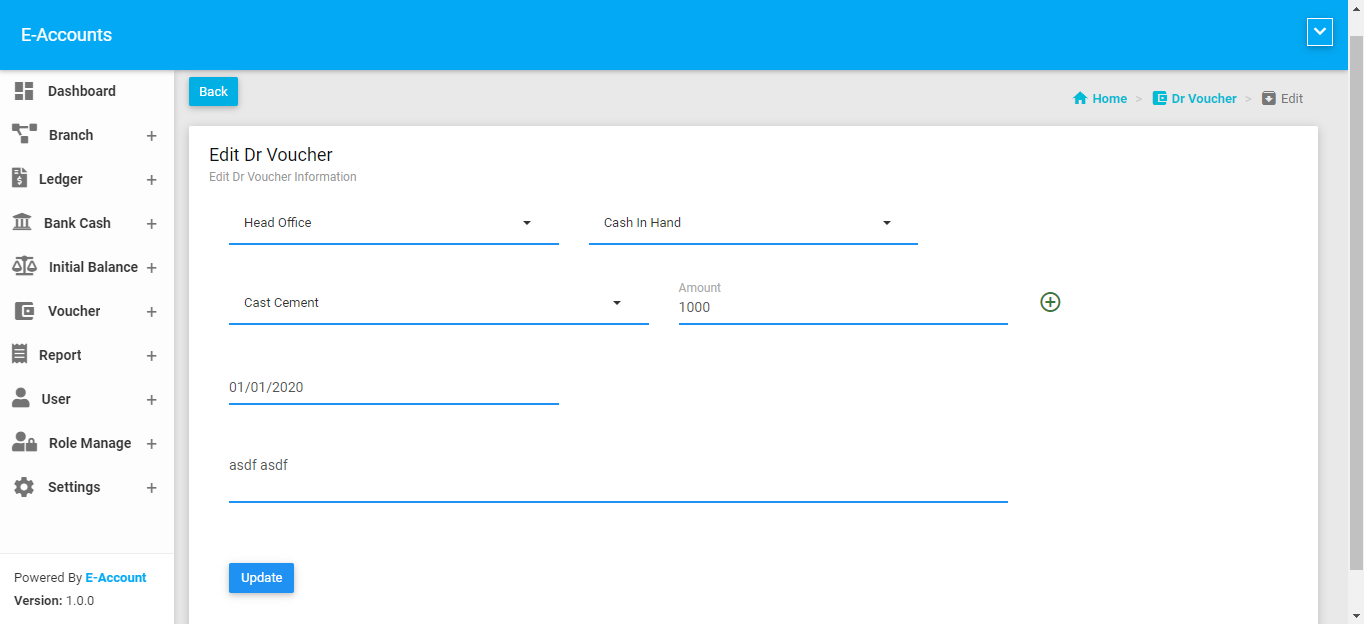1364x624 pixels.
Task: Add another ledger row with green plus icon
Action: click(x=1050, y=302)
